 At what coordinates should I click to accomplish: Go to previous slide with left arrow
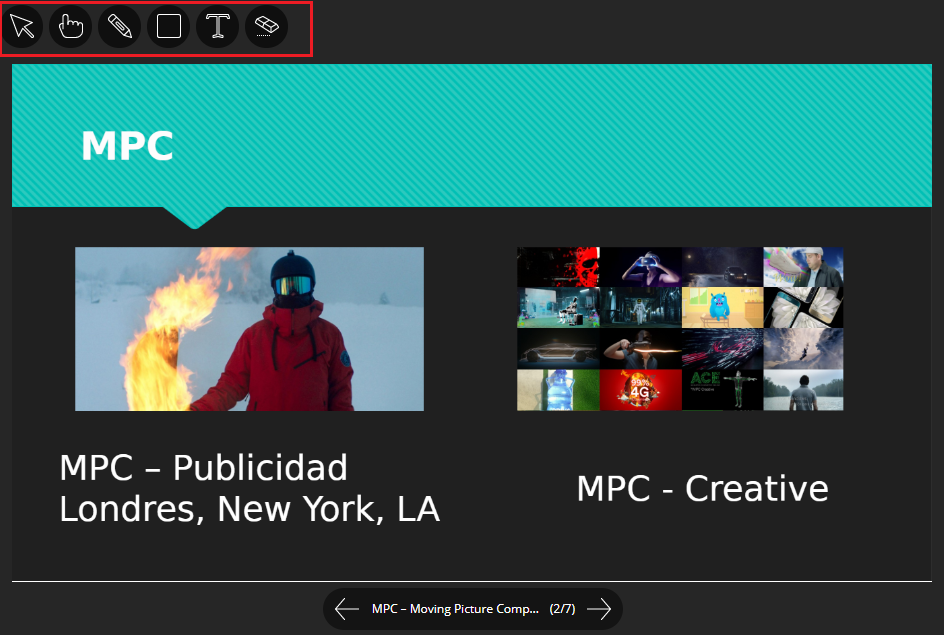pos(346,609)
